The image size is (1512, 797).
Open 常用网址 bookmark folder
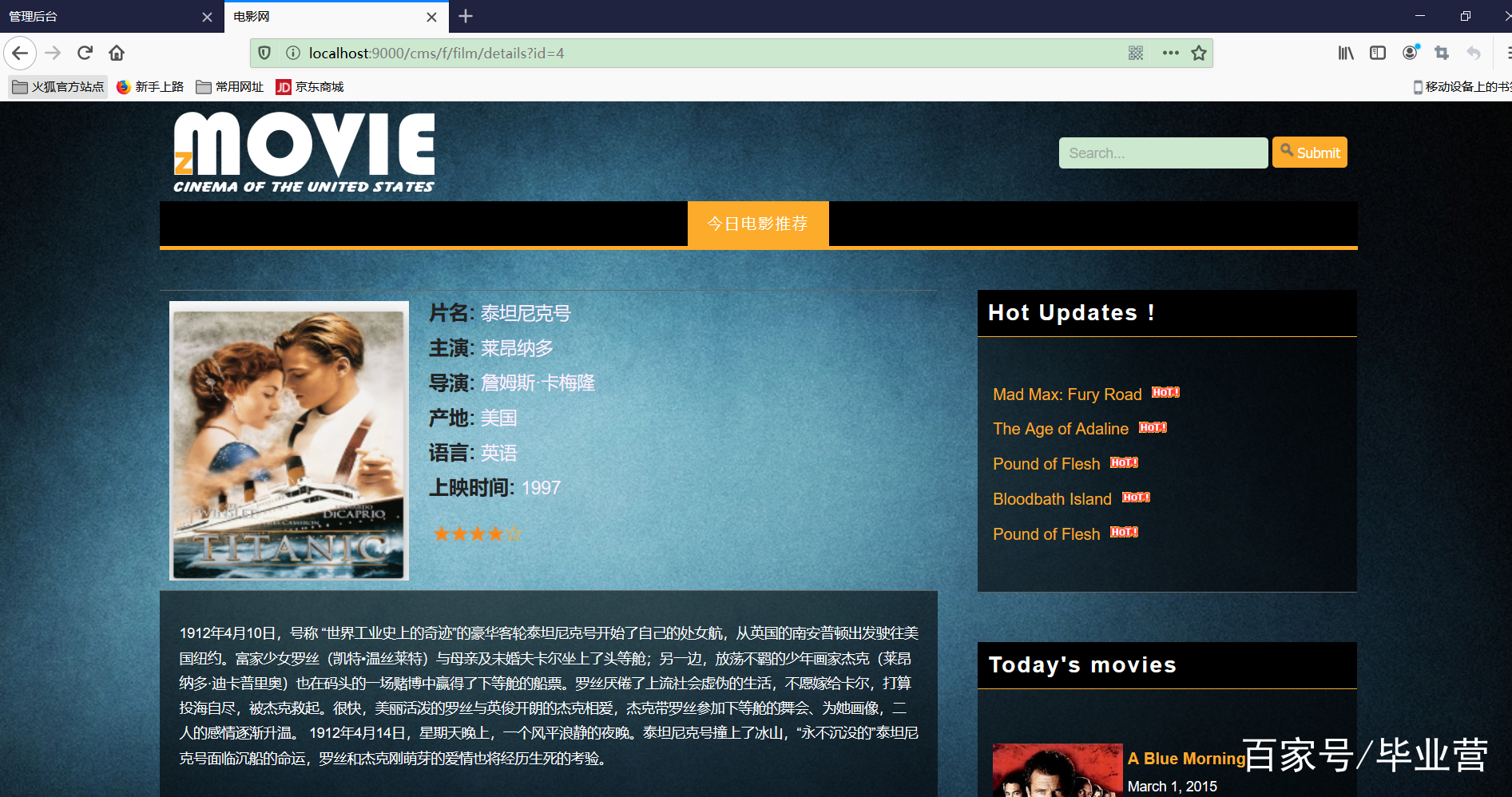[230, 87]
